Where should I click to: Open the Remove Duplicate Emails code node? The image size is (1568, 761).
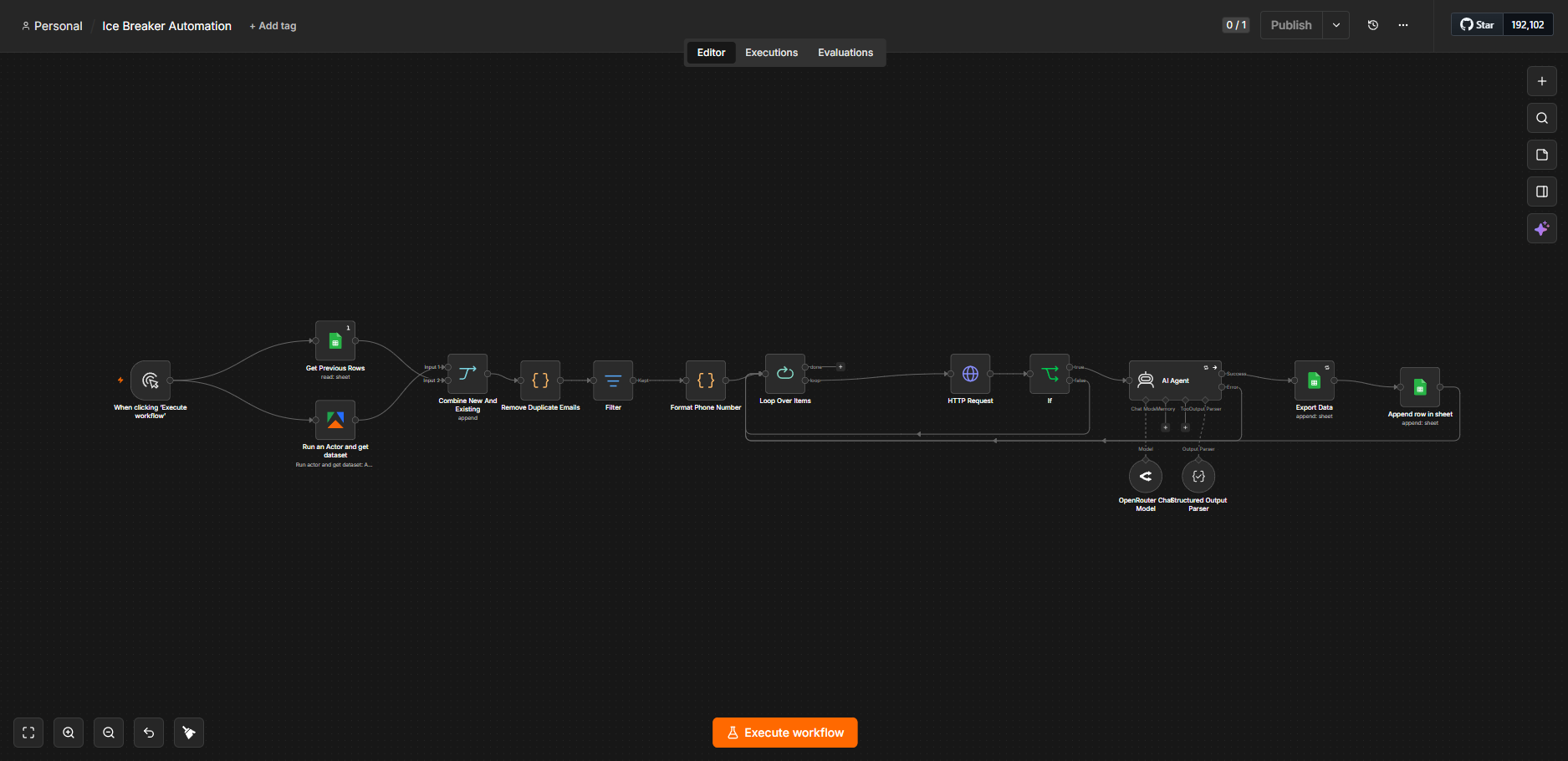tap(540, 380)
